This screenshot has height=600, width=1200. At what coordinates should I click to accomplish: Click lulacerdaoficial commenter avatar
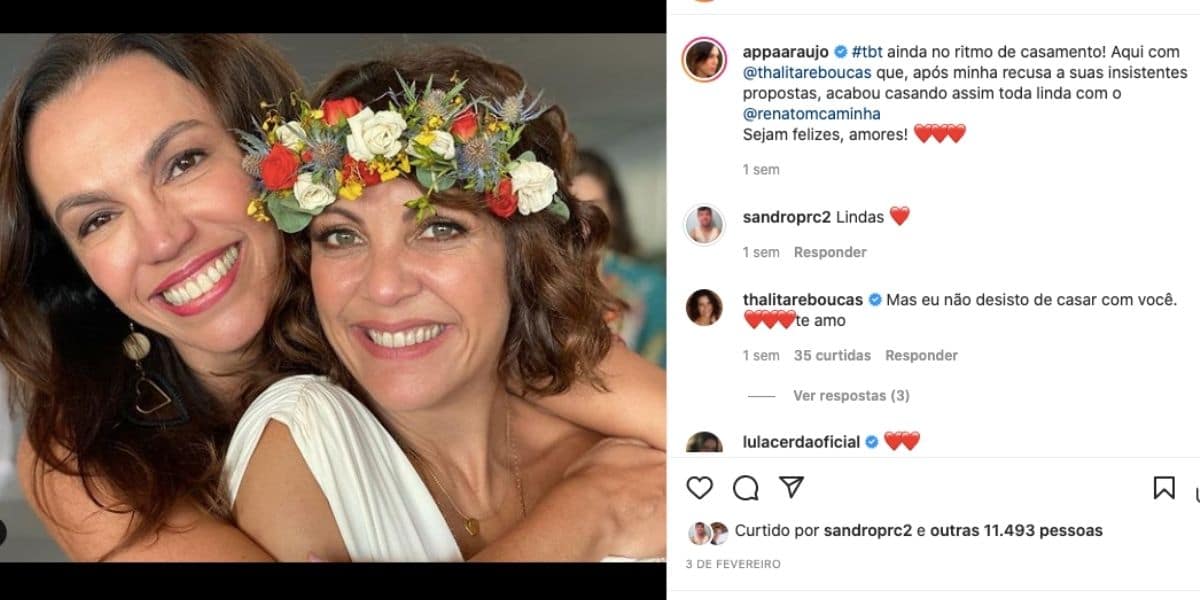coord(704,443)
